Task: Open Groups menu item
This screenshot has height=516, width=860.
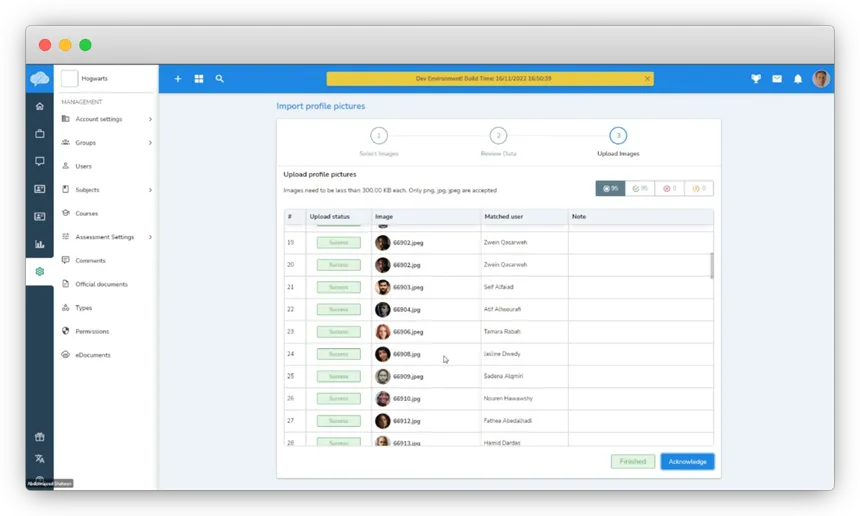Action: coord(106,143)
